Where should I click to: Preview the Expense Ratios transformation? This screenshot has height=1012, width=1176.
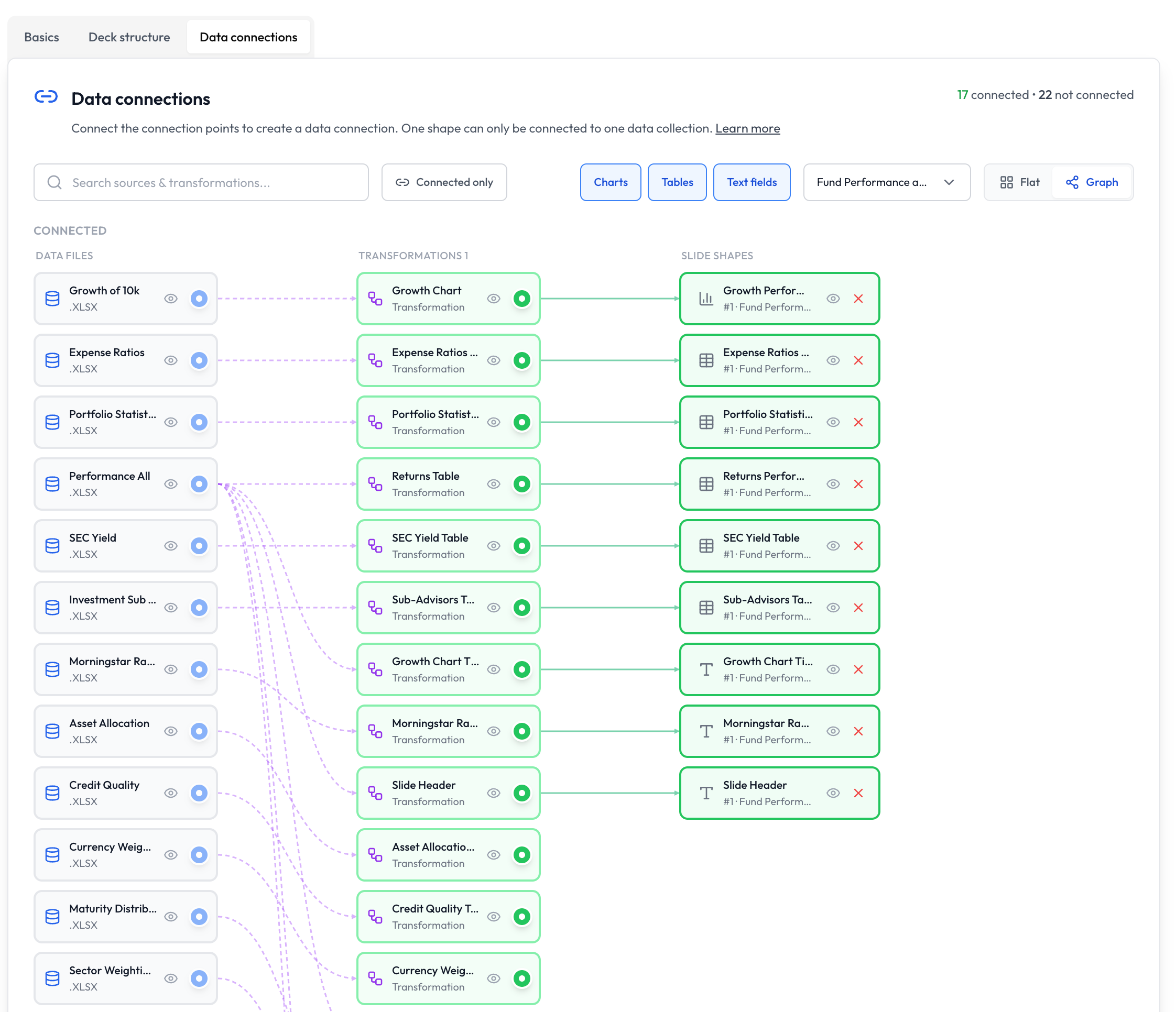pos(494,360)
